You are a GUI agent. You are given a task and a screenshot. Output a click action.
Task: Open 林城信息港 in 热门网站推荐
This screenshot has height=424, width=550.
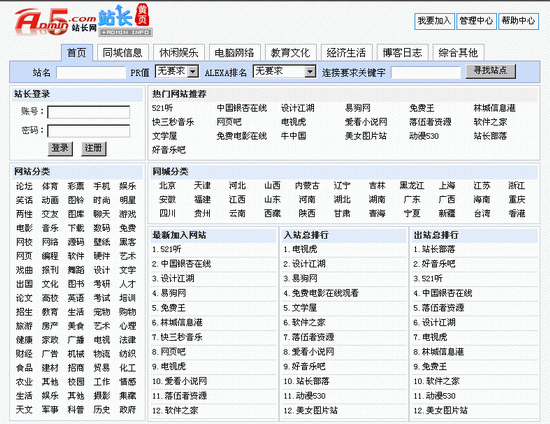(x=495, y=108)
